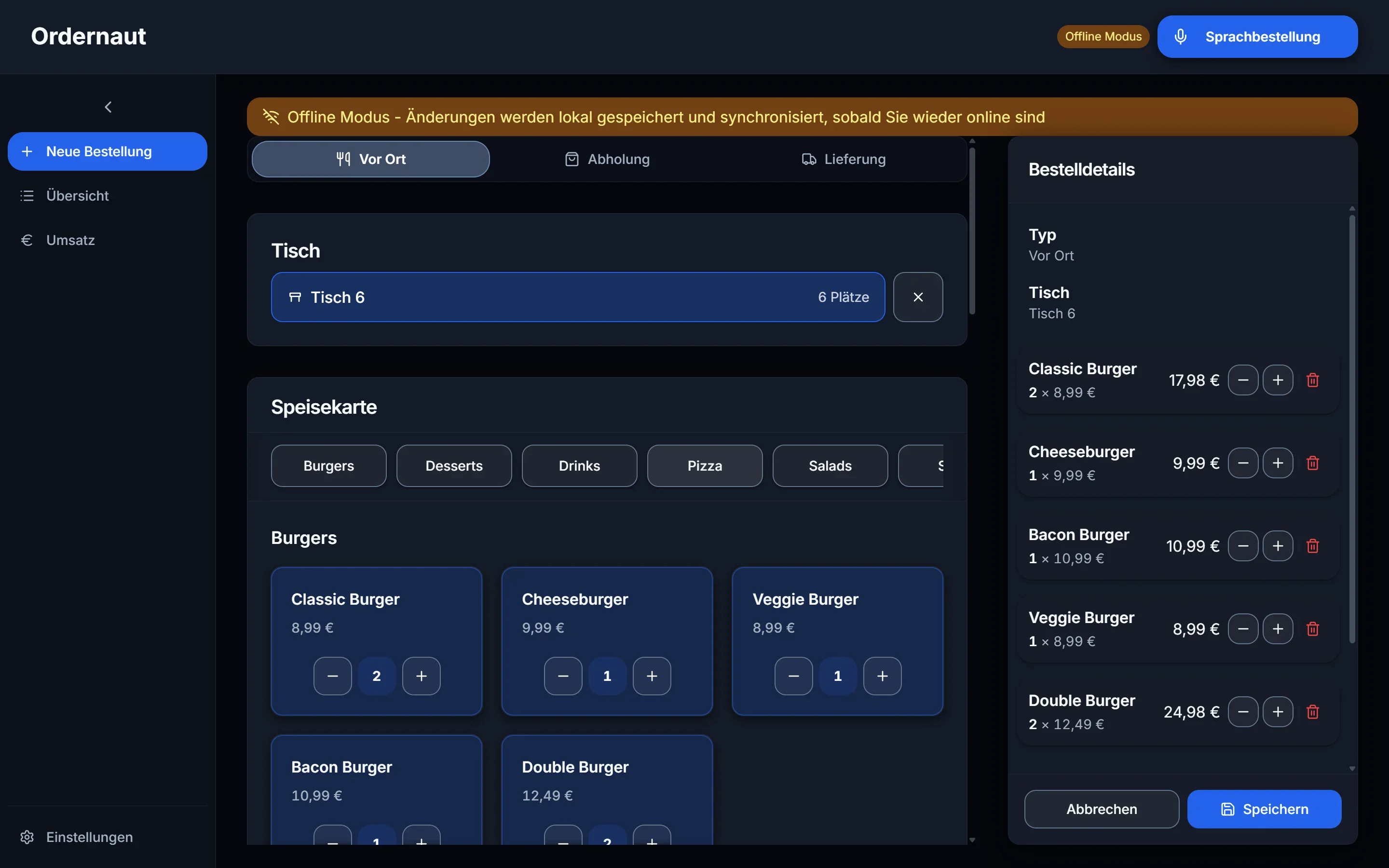Viewport: 1389px width, 868px height.
Task: Click minus for Bacon Burger in Bestelldetails
Action: pyautogui.click(x=1243, y=546)
